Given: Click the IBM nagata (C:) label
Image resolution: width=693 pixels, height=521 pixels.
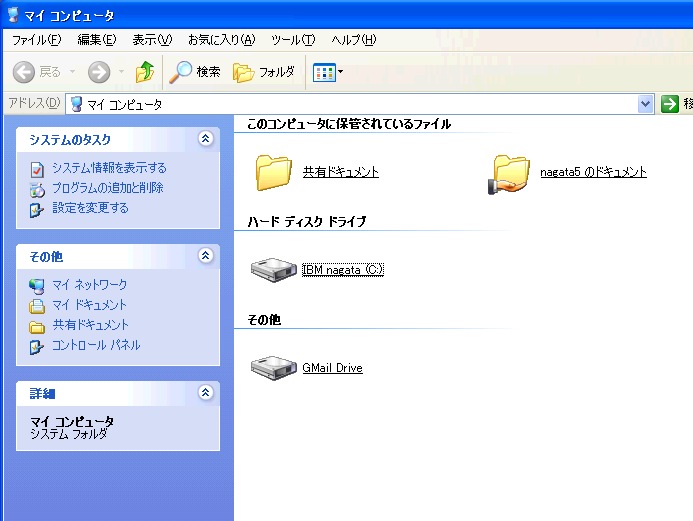Looking at the screenshot, I should tap(343, 270).
